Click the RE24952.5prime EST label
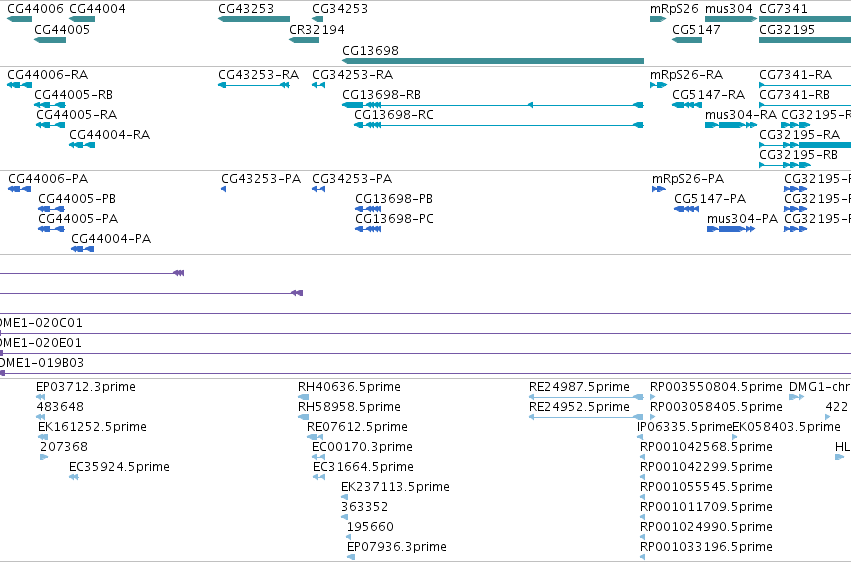 pyautogui.click(x=579, y=407)
